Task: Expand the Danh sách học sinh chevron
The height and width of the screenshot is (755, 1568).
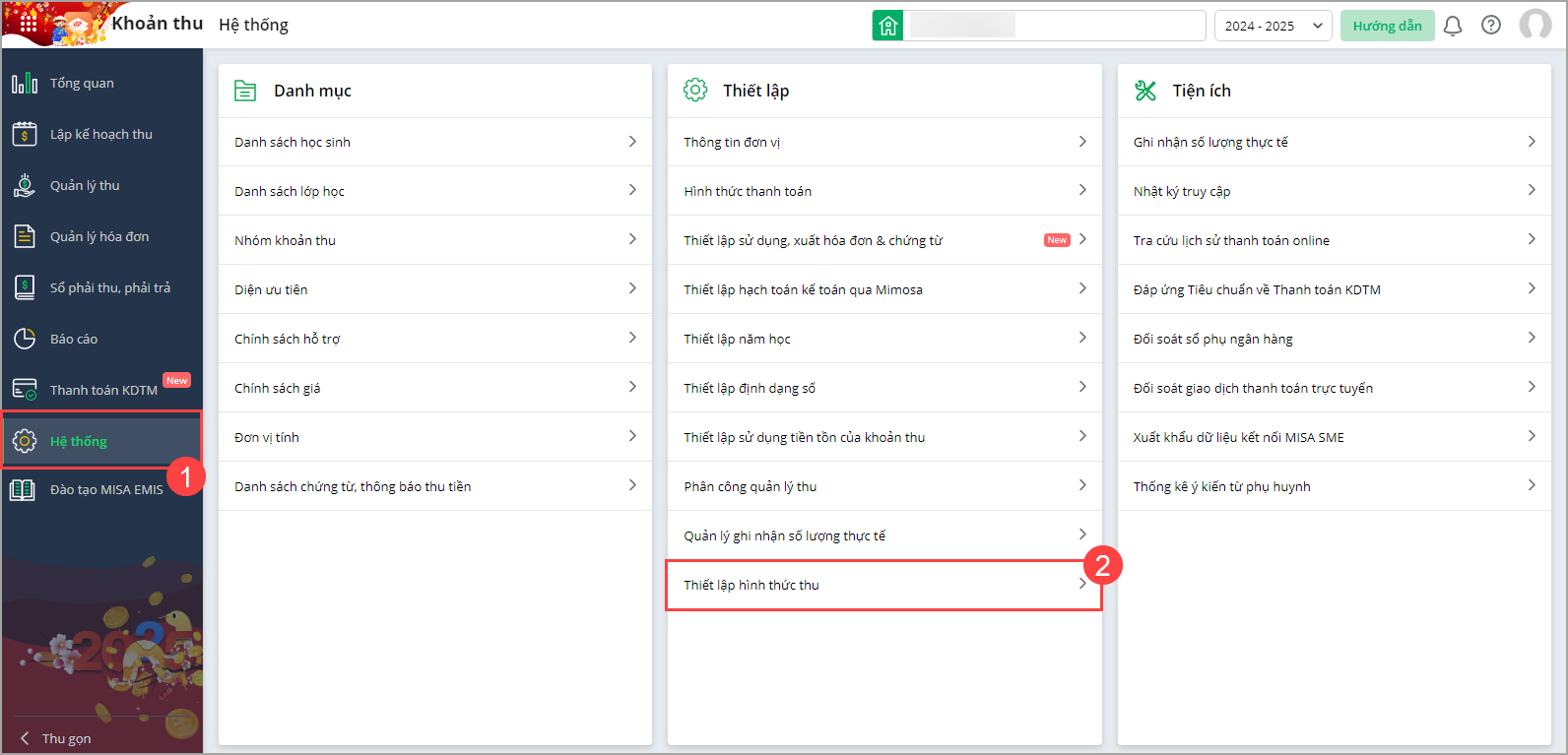Action: (632, 142)
